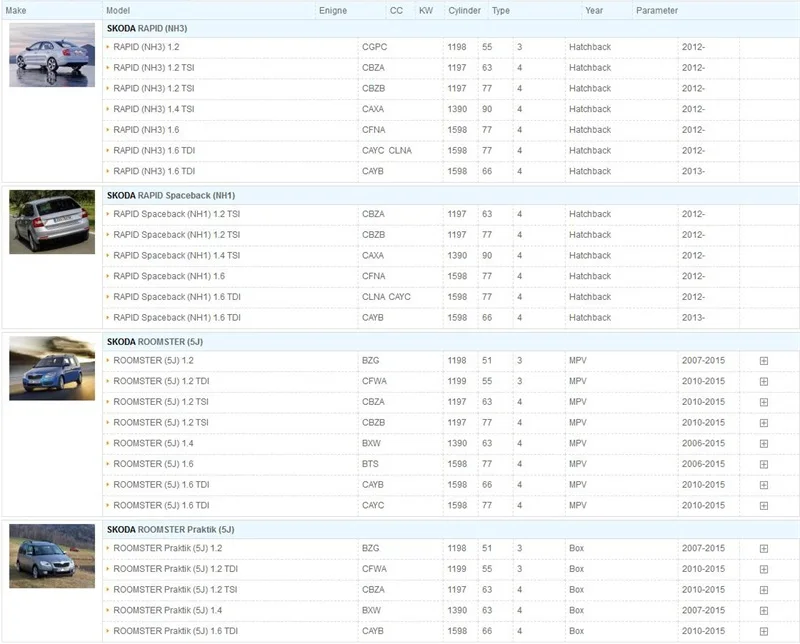Open the ROOMSTER (5J) 1.4 model link

point(153,443)
